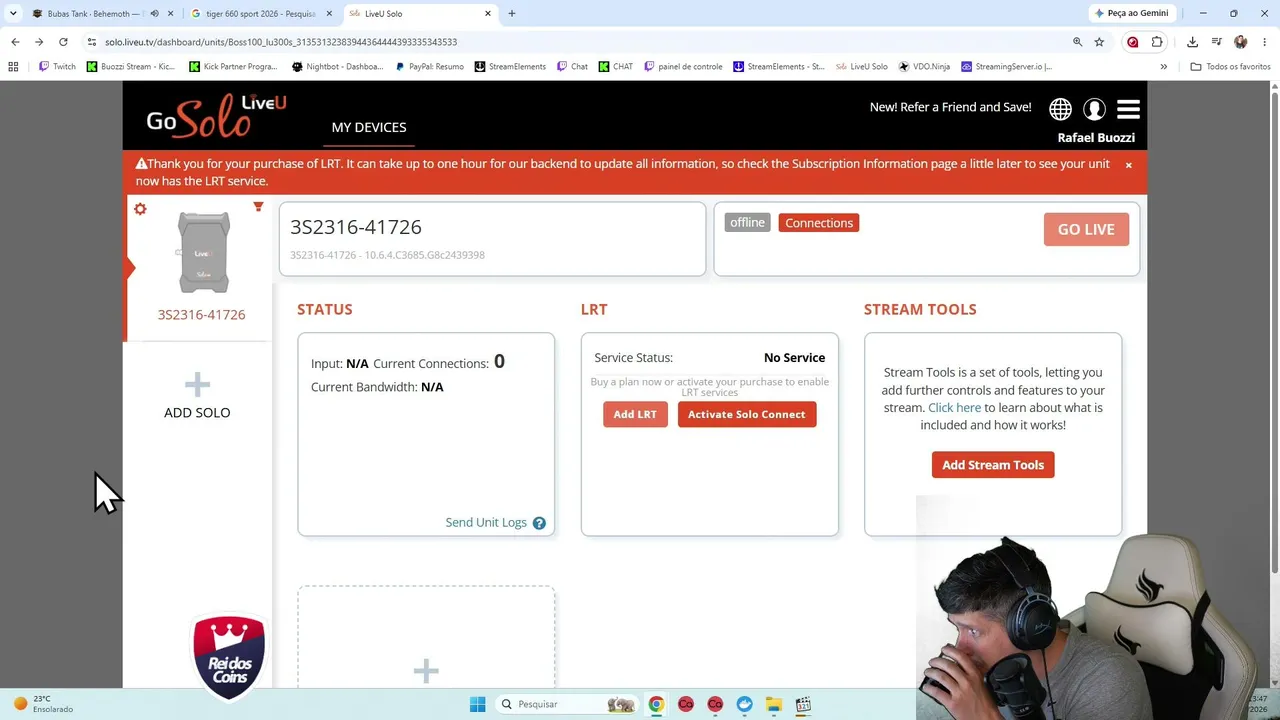Click the ADD SOLO label
The width and height of the screenshot is (1280, 720).
[x=197, y=413]
